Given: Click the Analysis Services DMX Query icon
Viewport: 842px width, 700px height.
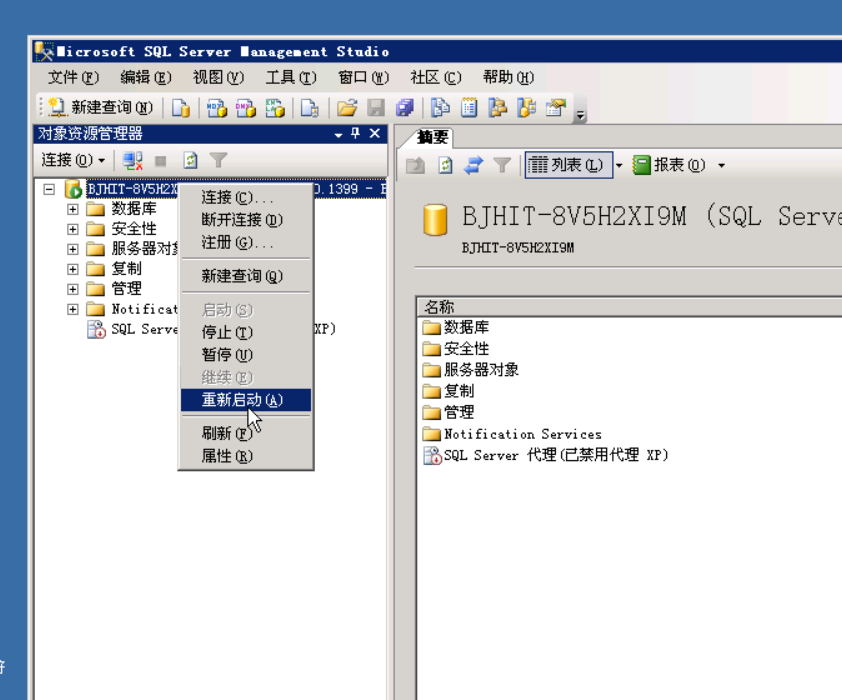Looking at the screenshot, I should [x=245, y=108].
